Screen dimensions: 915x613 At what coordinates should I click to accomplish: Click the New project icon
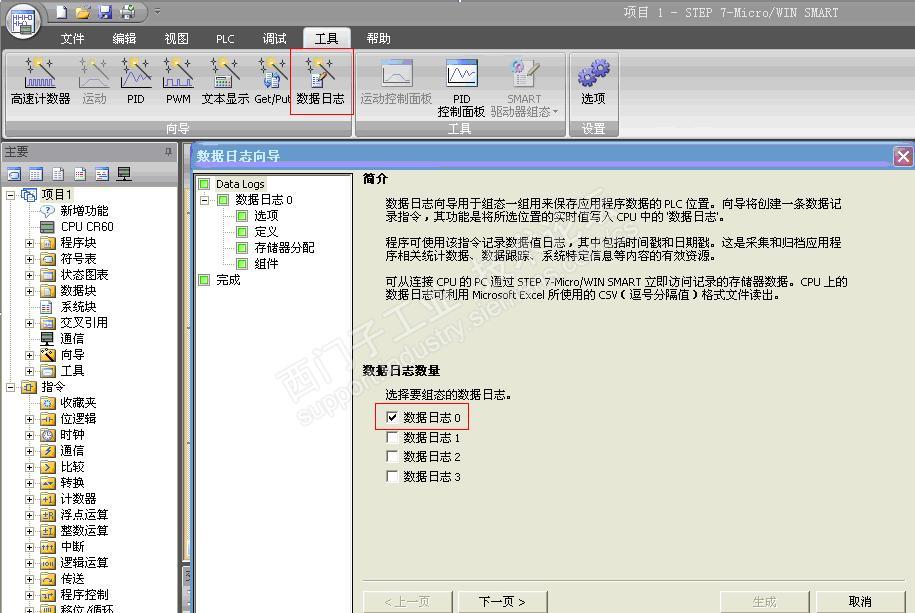[61, 12]
